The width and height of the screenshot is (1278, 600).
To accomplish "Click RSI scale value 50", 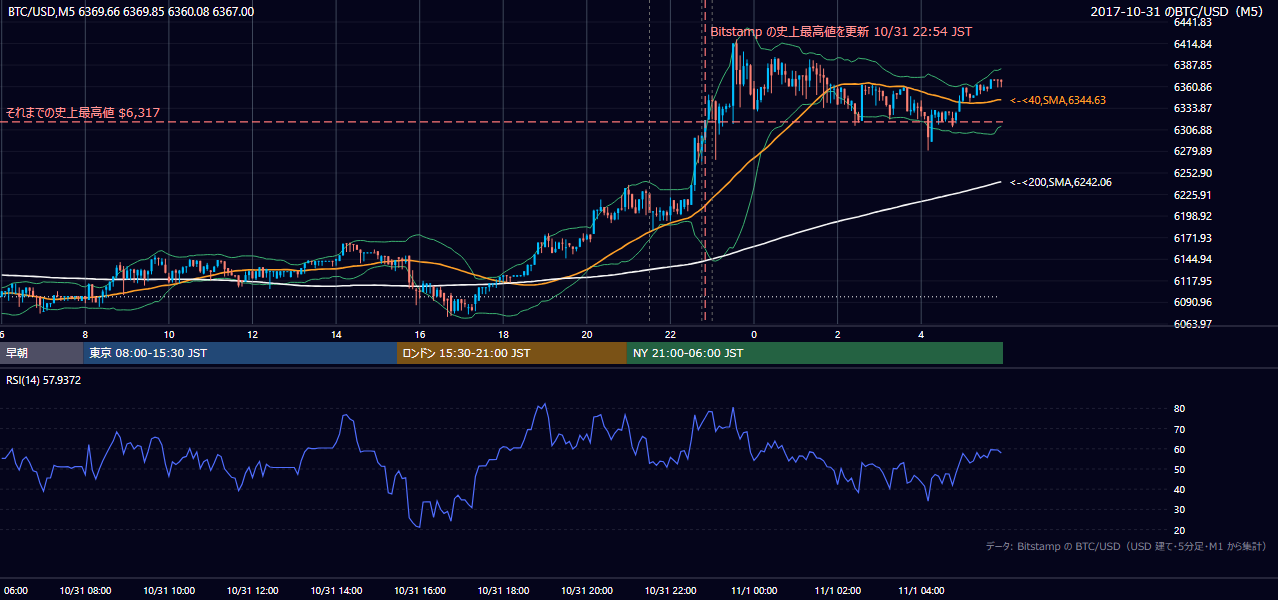I will tap(1179, 469).
